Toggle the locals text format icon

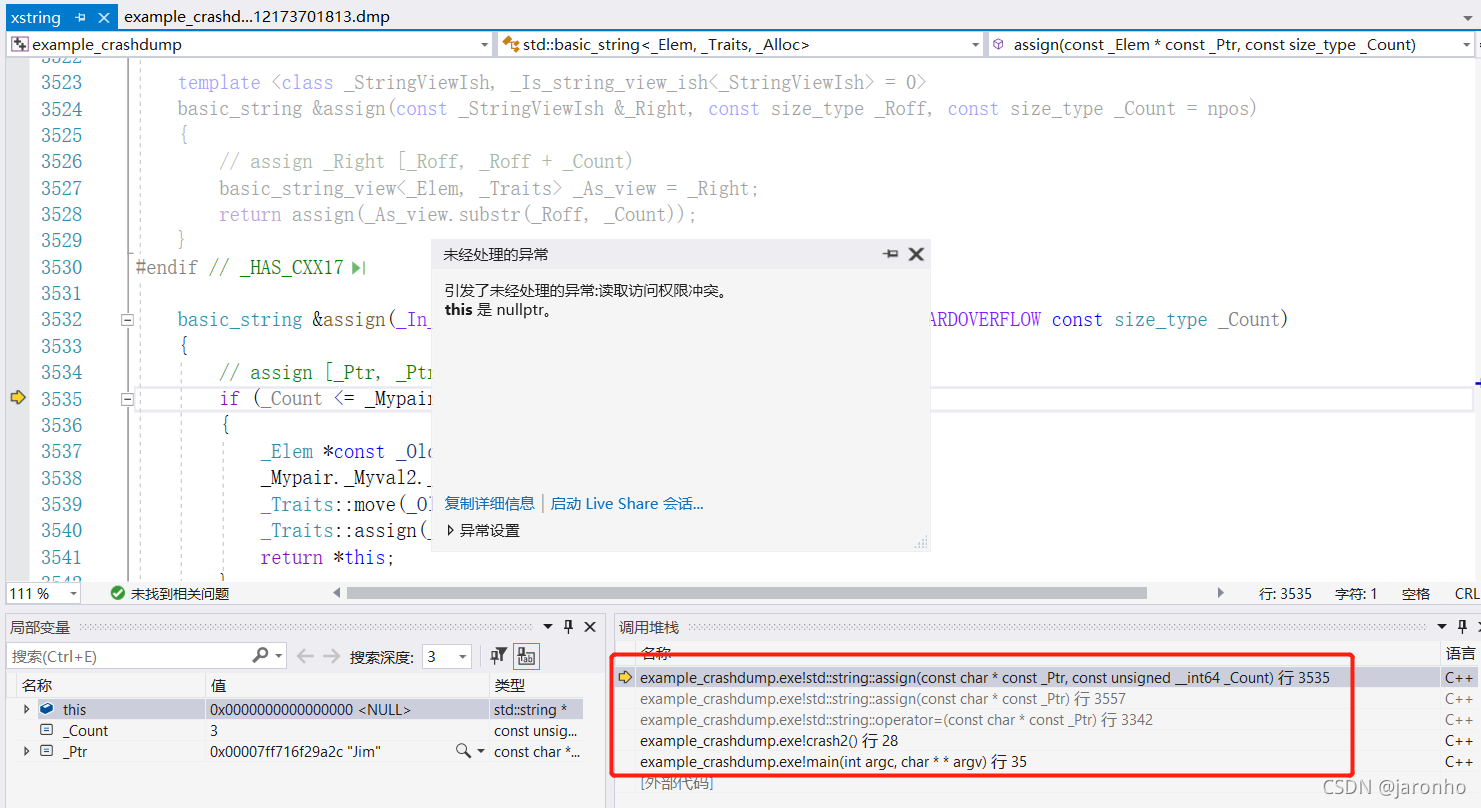point(527,656)
